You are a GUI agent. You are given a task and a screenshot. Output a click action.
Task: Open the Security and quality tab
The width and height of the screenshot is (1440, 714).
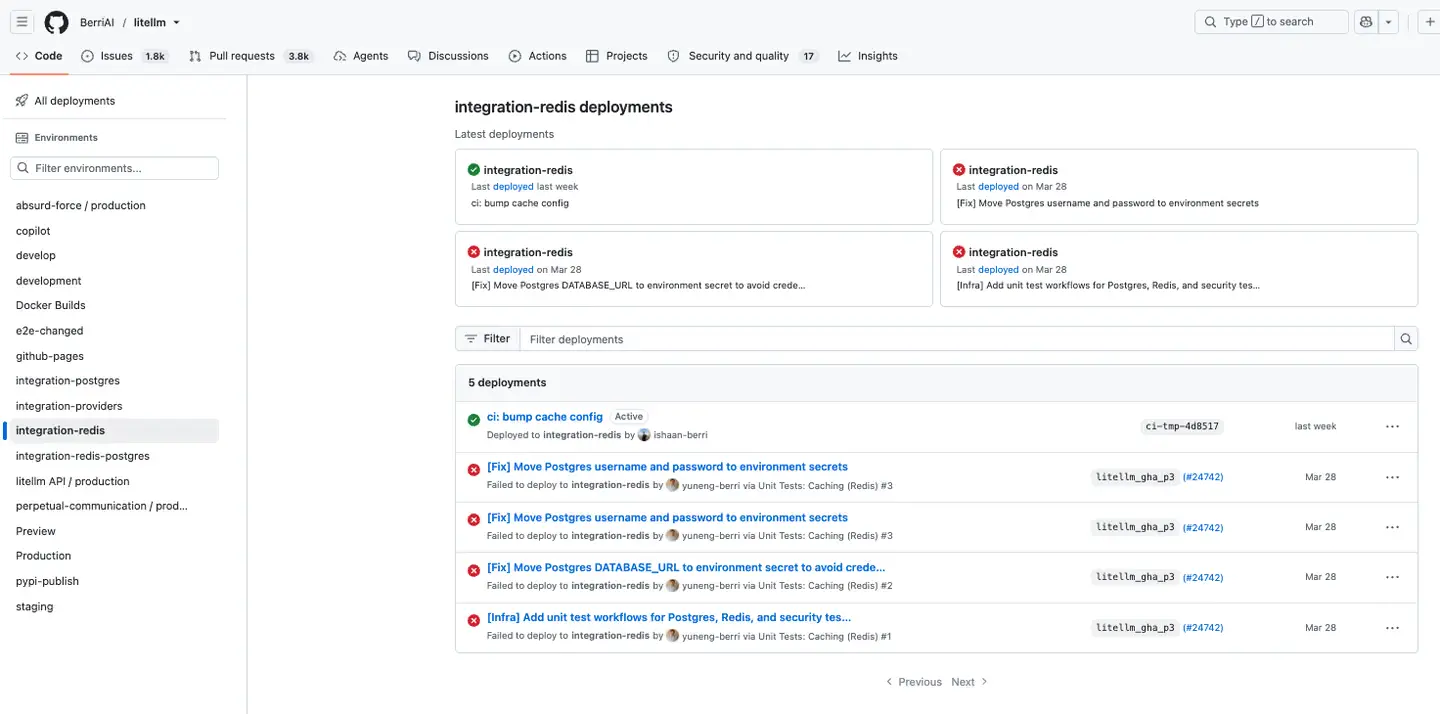point(743,56)
